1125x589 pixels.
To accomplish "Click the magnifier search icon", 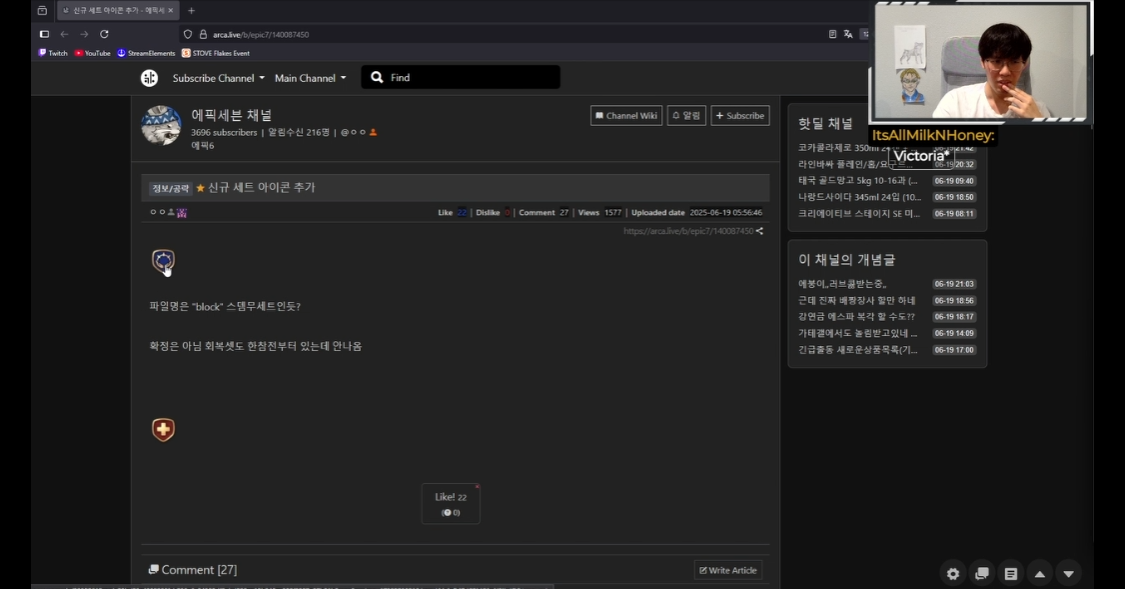I will tap(377, 77).
